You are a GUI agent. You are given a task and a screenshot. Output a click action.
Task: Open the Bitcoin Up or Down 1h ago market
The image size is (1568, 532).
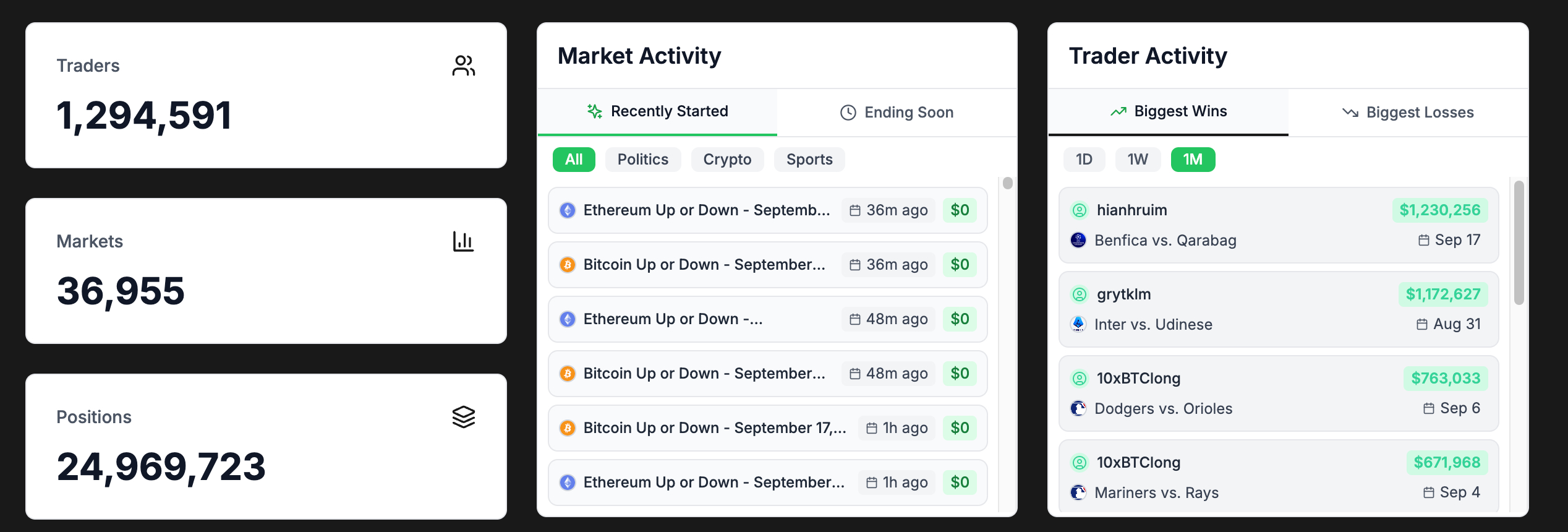point(714,428)
